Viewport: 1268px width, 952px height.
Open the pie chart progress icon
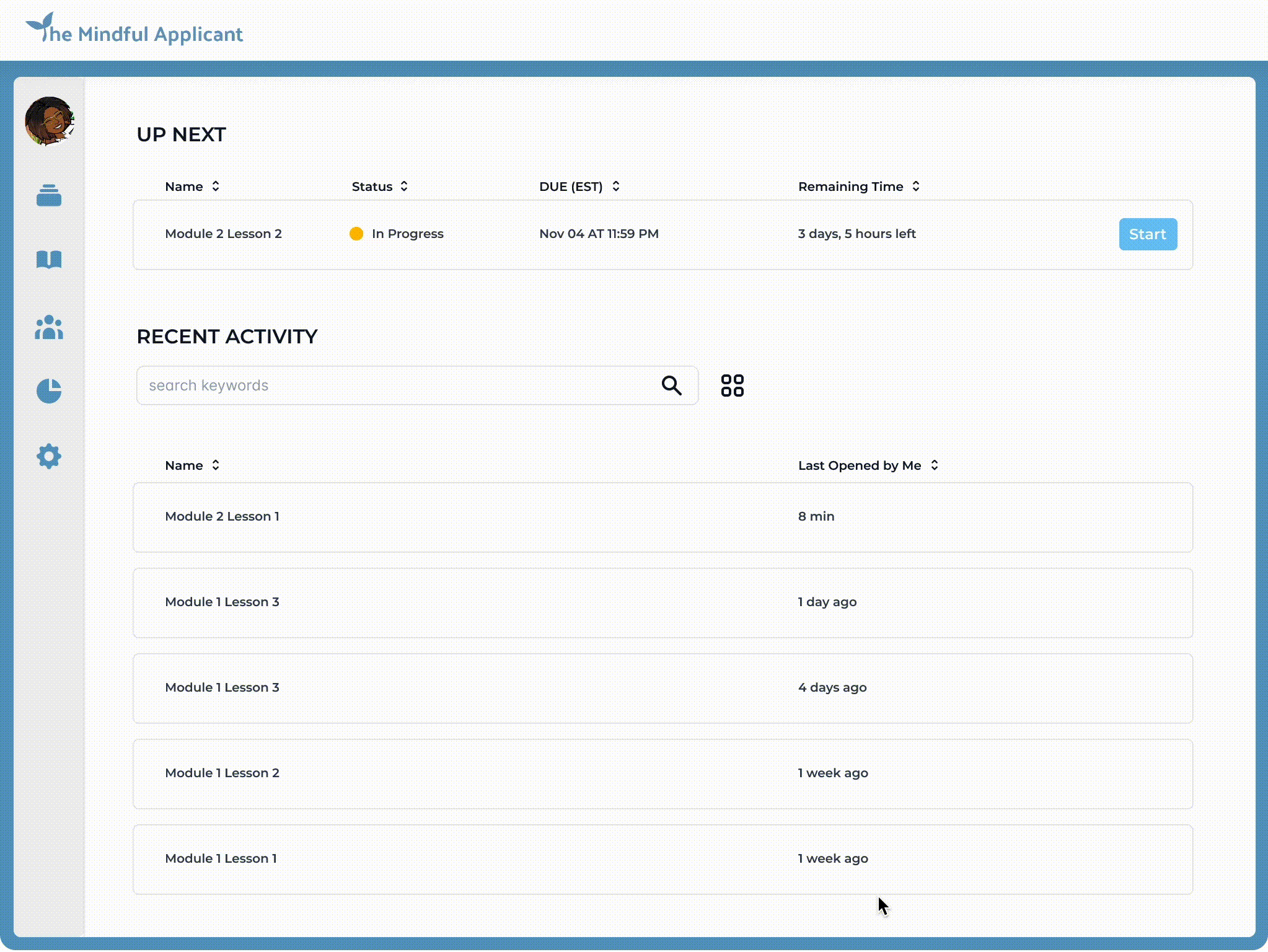coord(49,391)
